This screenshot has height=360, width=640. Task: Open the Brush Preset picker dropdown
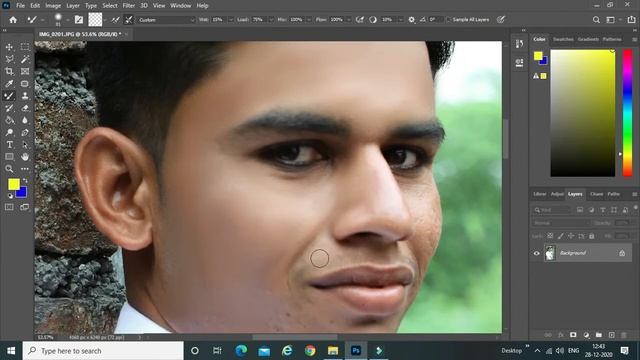[x=67, y=20]
